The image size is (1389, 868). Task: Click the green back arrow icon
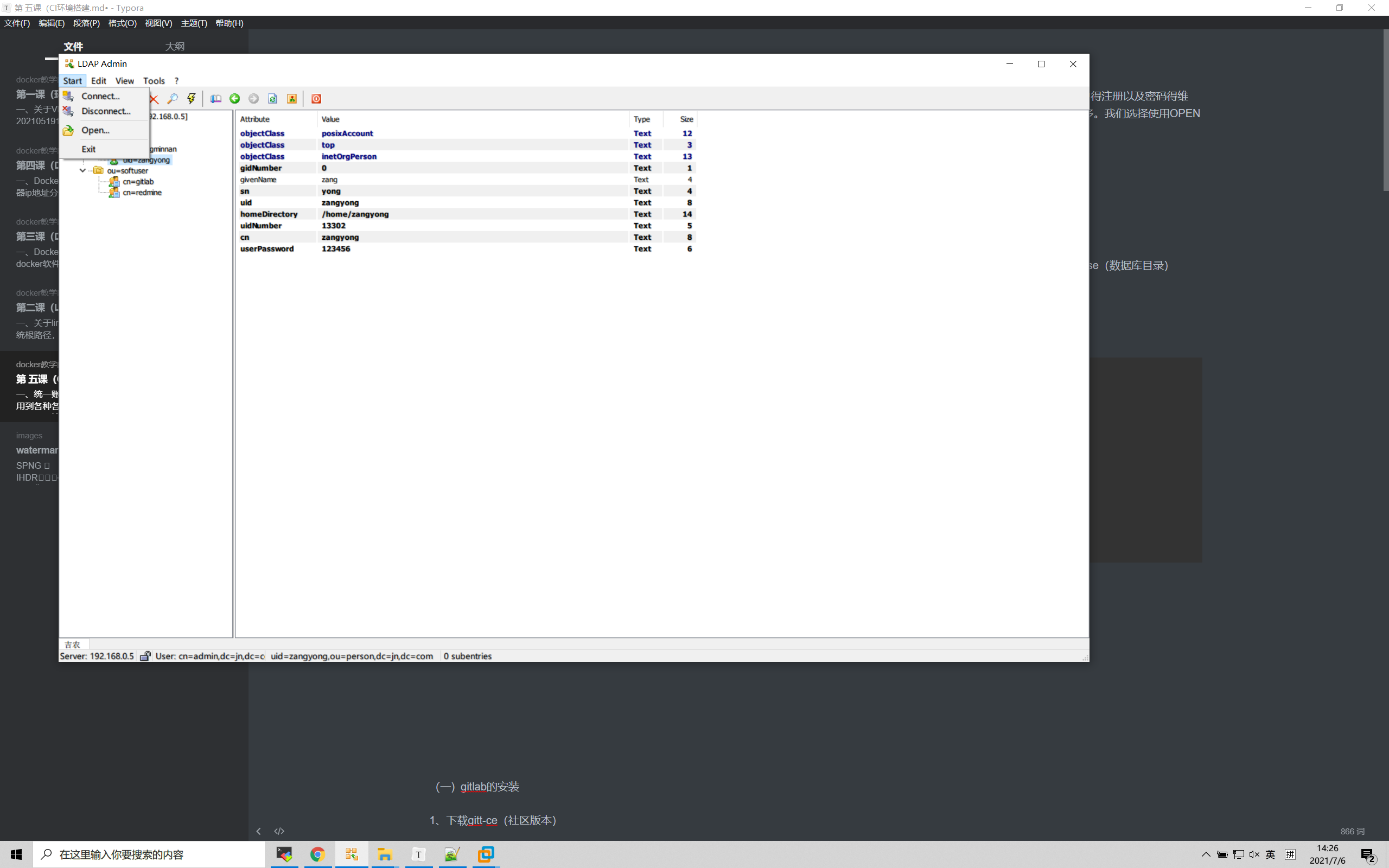(235, 99)
